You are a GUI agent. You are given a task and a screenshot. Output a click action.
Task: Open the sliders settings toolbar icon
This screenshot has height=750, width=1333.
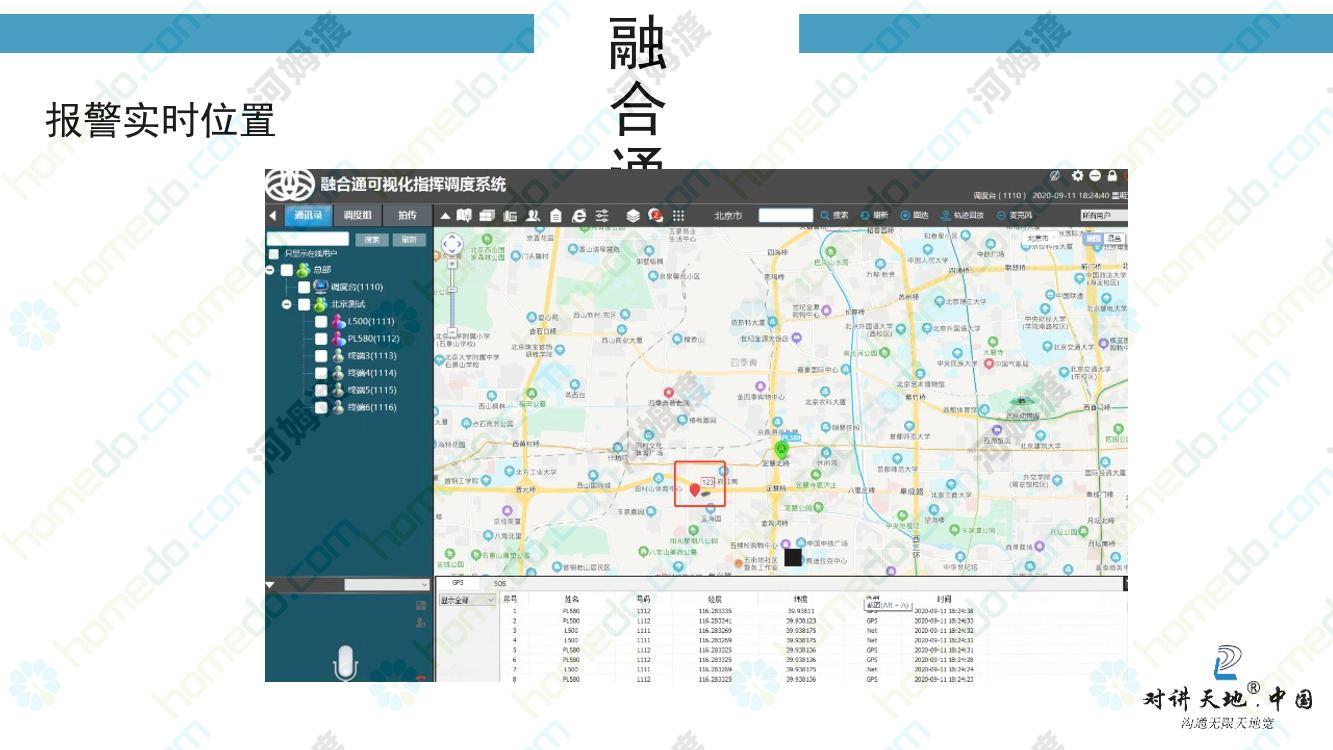[x=602, y=215]
